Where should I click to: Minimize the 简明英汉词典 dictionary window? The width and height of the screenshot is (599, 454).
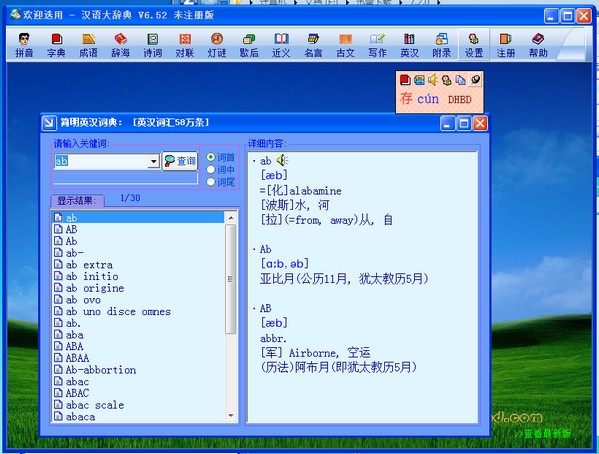(x=447, y=123)
